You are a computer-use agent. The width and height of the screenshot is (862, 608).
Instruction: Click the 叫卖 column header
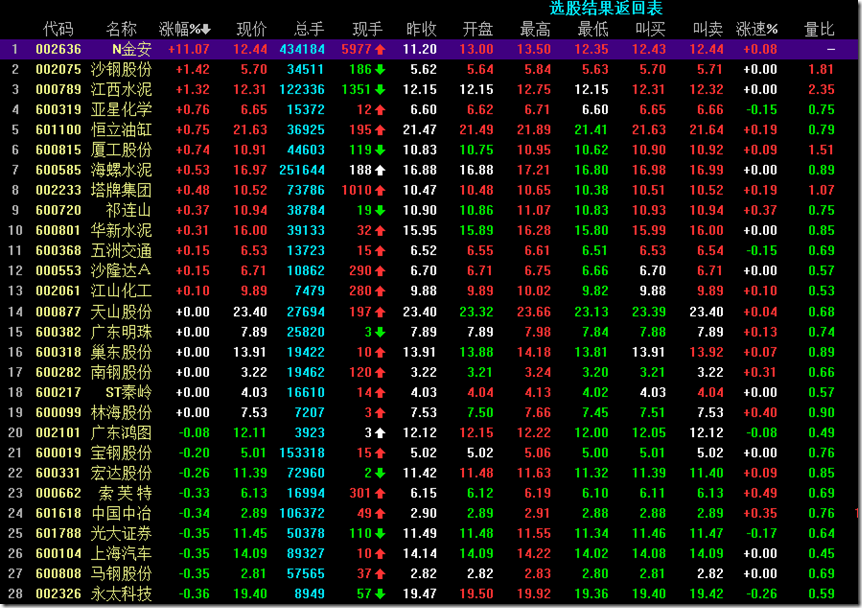[x=708, y=29]
